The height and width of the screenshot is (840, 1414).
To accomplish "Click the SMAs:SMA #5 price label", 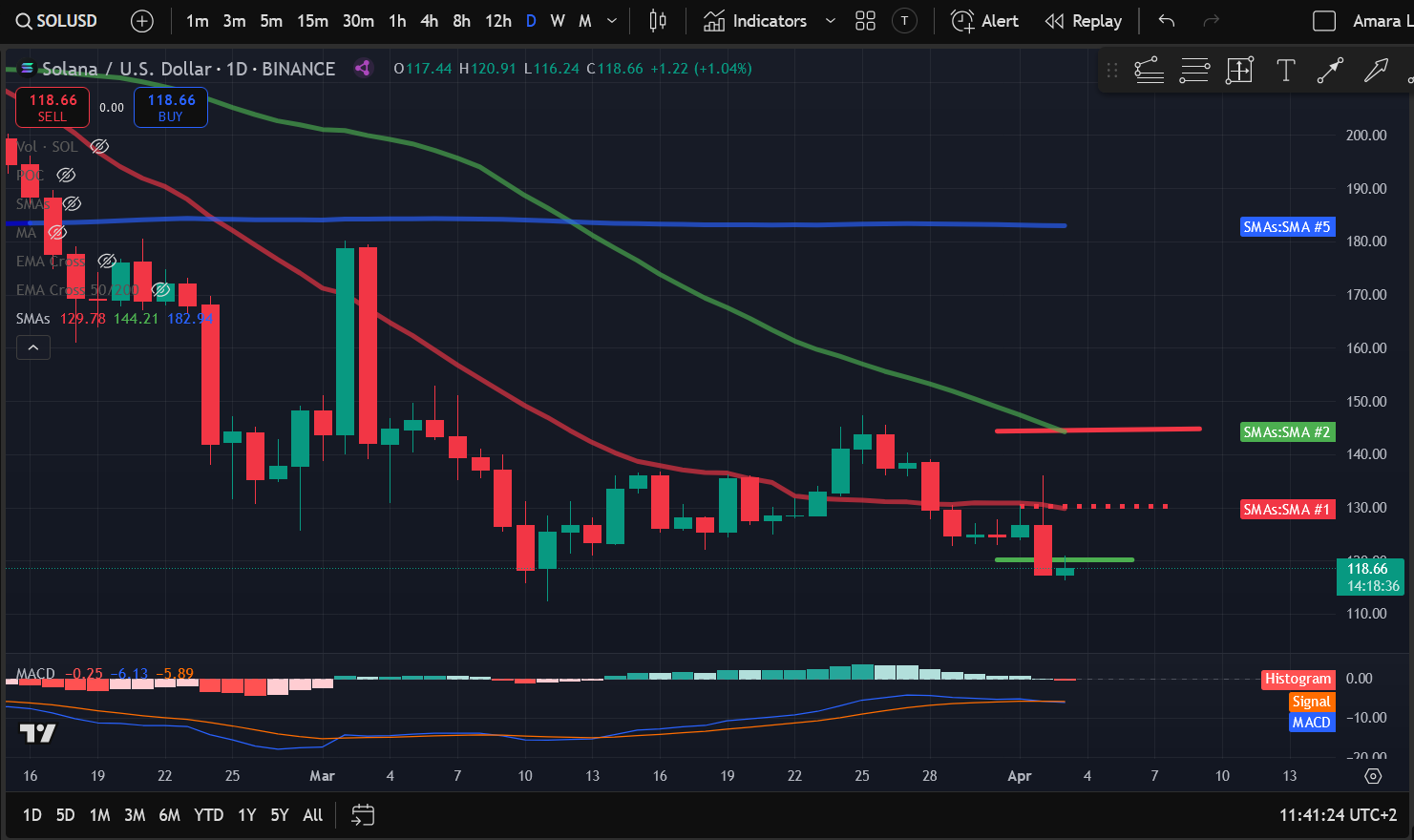I will point(1286,227).
